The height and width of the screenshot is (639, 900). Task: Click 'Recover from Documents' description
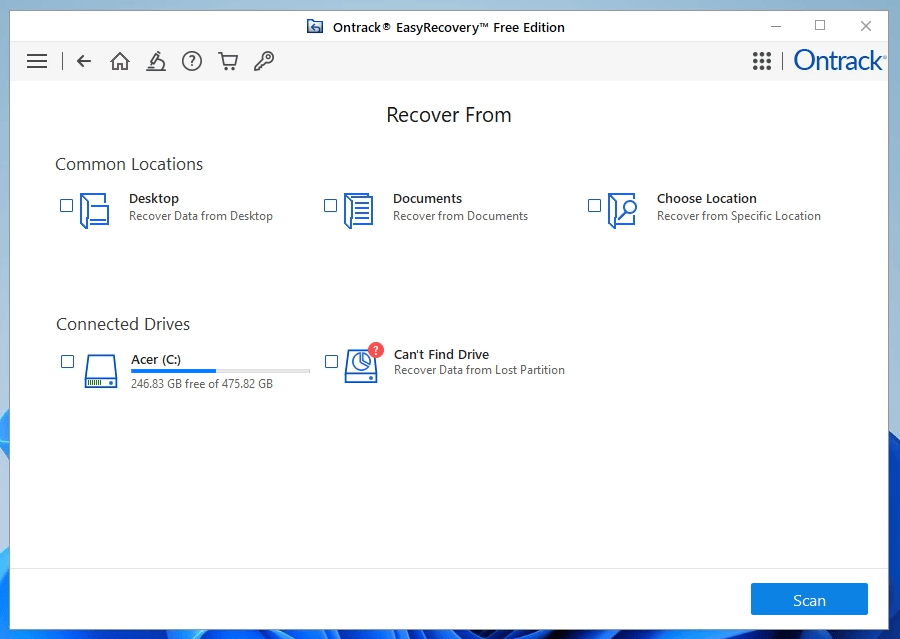click(x=460, y=216)
